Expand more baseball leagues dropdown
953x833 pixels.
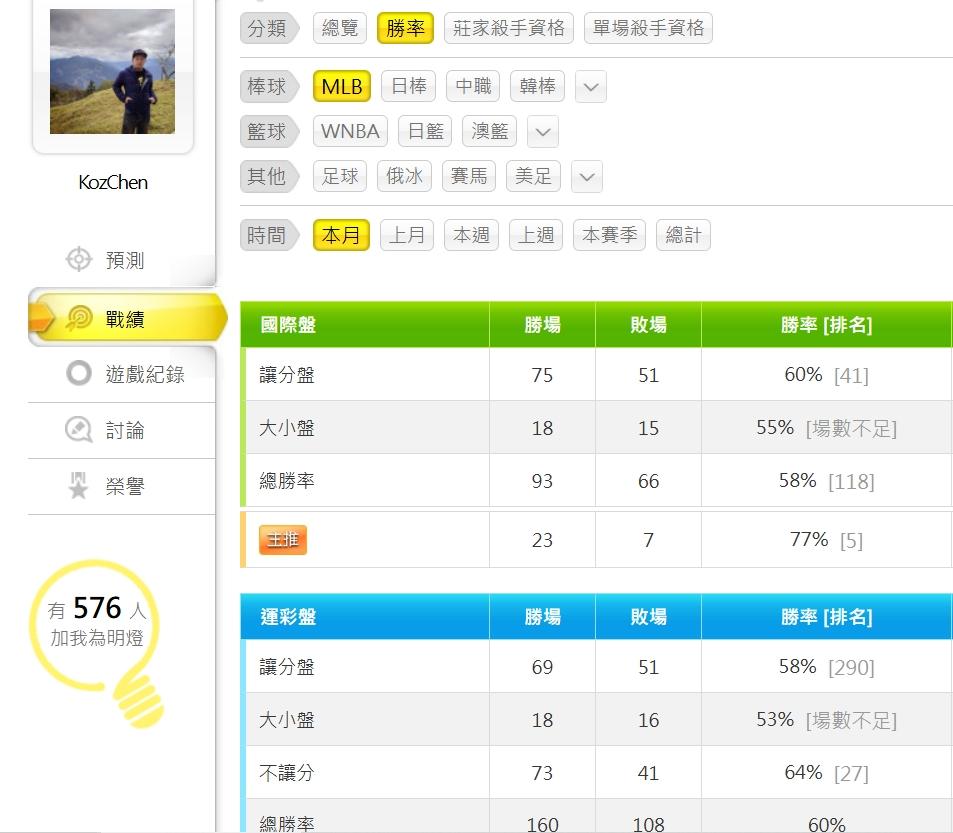(x=591, y=86)
